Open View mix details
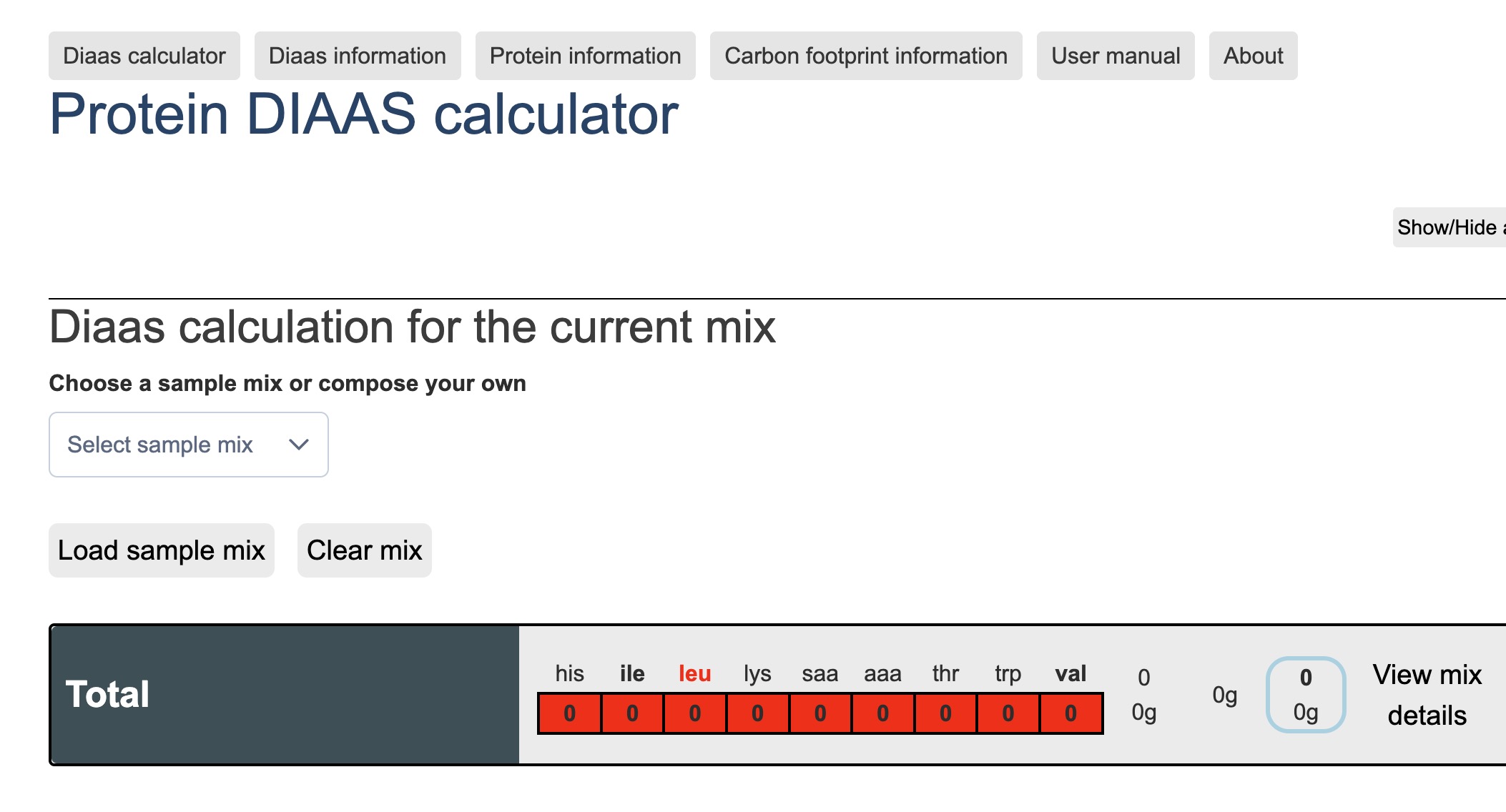 (x=1427, y=695)
